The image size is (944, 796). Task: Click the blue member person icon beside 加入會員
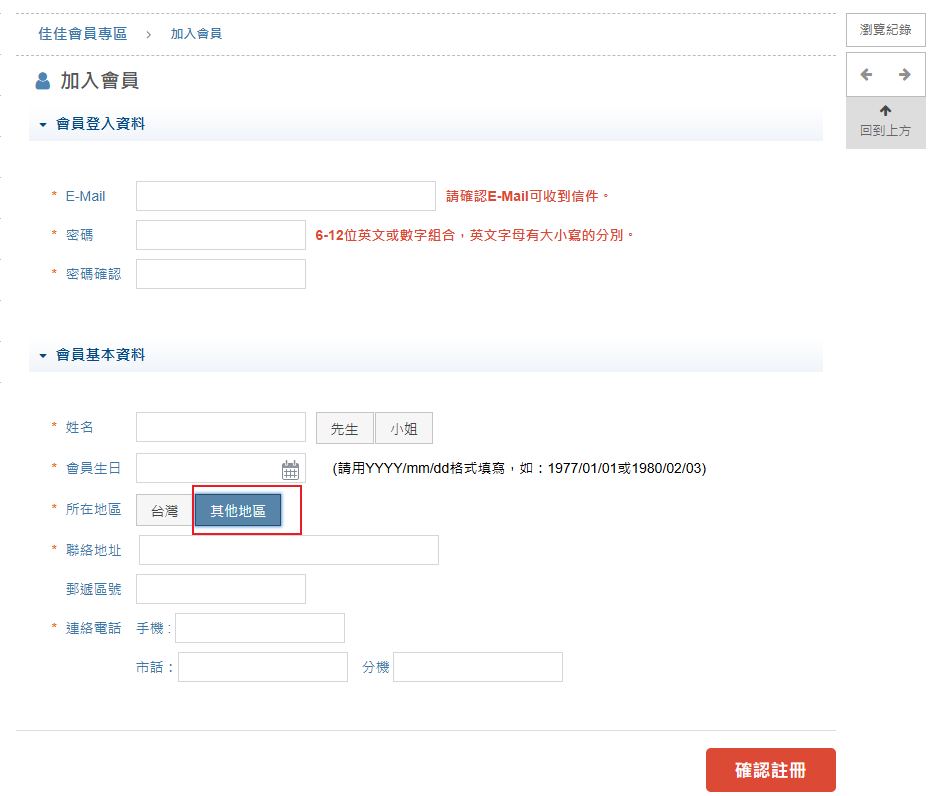(x=38, y=83)
